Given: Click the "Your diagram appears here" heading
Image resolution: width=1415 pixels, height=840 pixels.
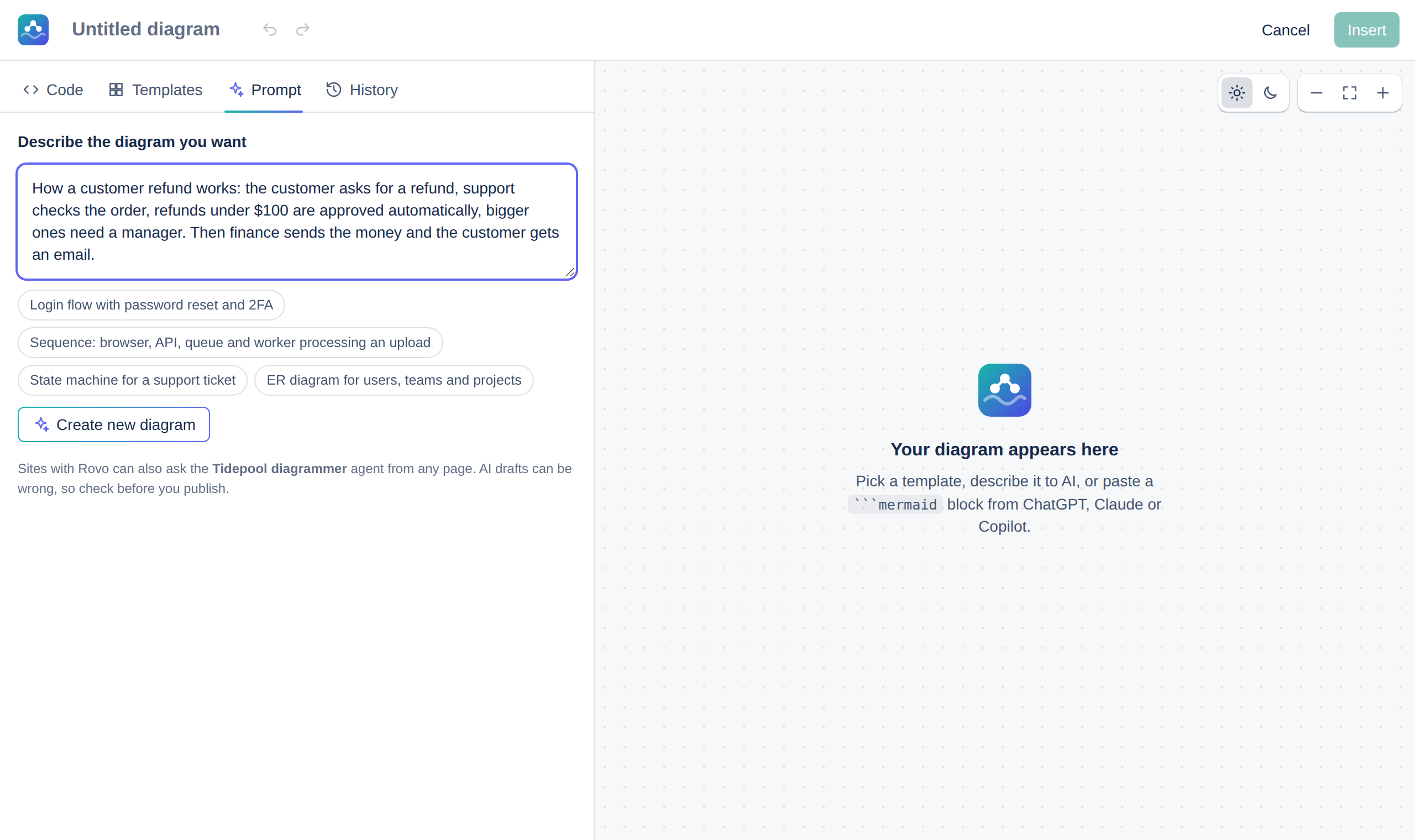Looking at the screenshot, I should [x=1005, y=449].
